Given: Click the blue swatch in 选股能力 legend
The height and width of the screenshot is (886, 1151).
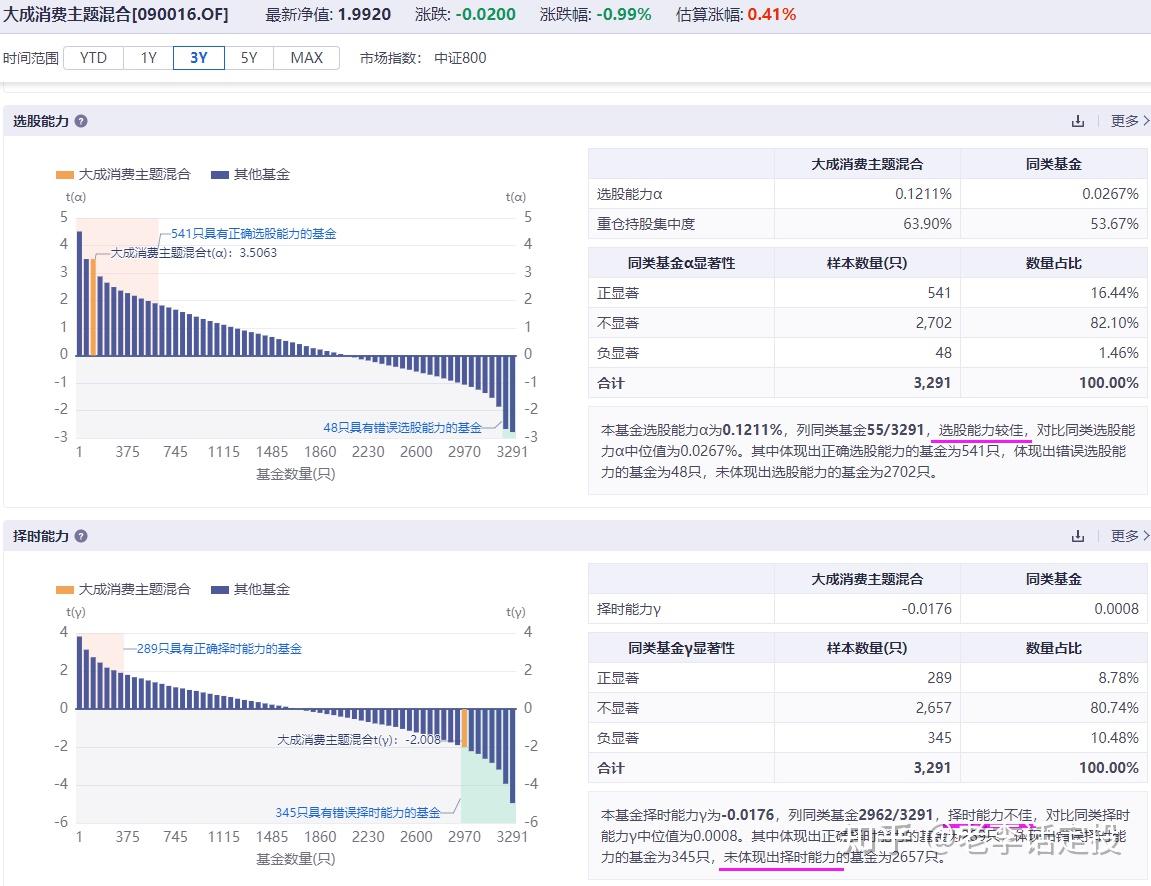Looking at the screenshot, I should [219, 175].
